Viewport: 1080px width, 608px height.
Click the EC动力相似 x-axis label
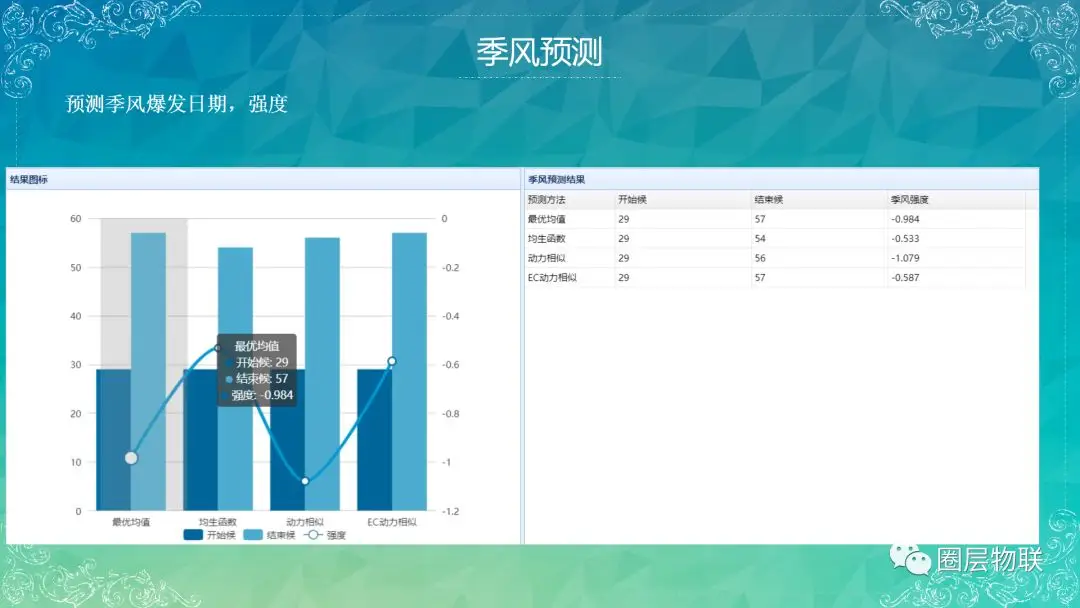click(x=392, y=522)
